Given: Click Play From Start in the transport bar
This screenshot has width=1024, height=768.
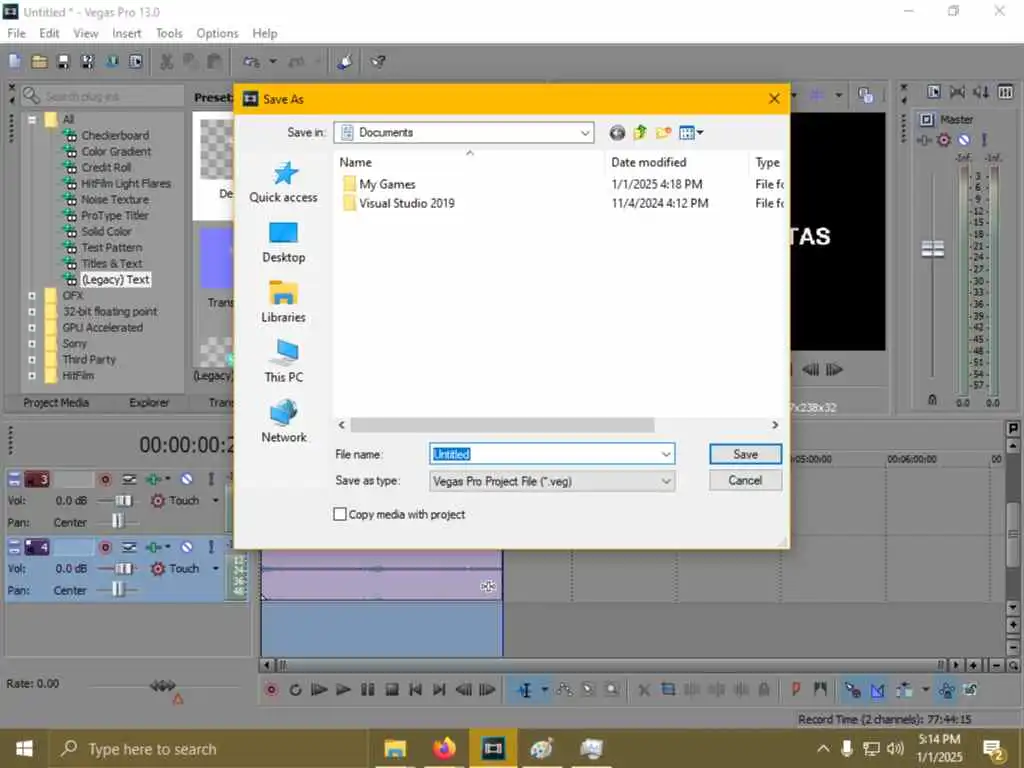Looking at the screenshot, I should 319,690.
